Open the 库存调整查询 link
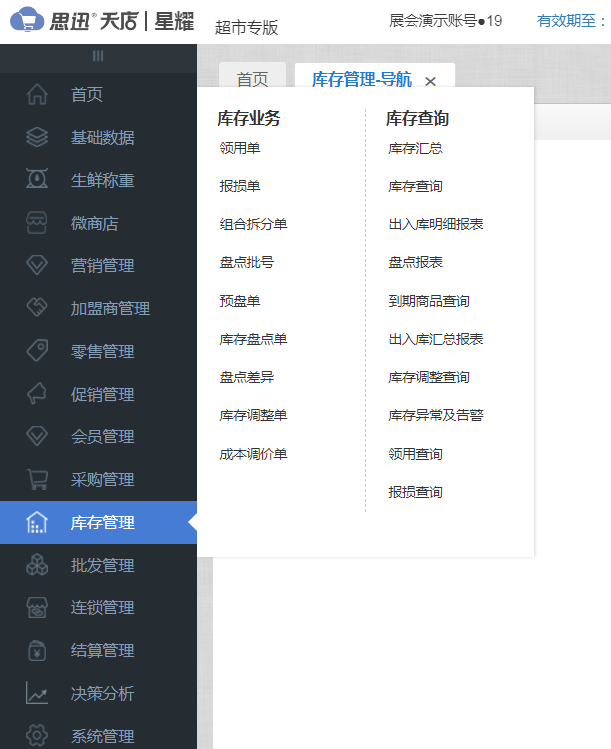 (x=429, y=377)
